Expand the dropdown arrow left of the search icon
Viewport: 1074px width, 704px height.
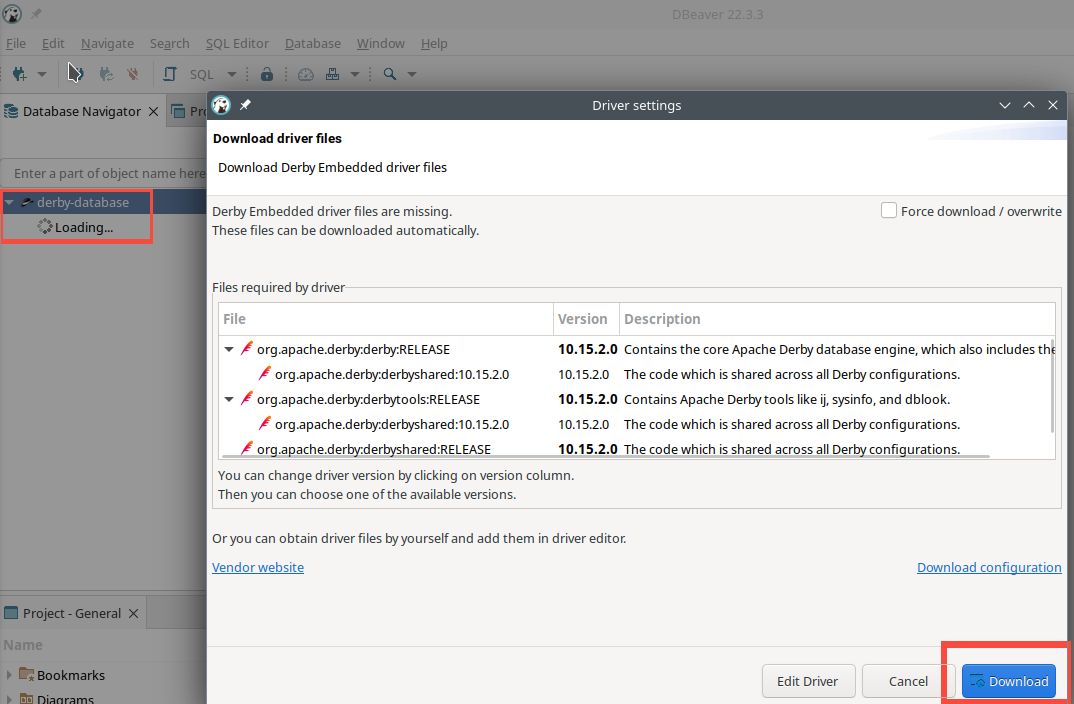355,74
